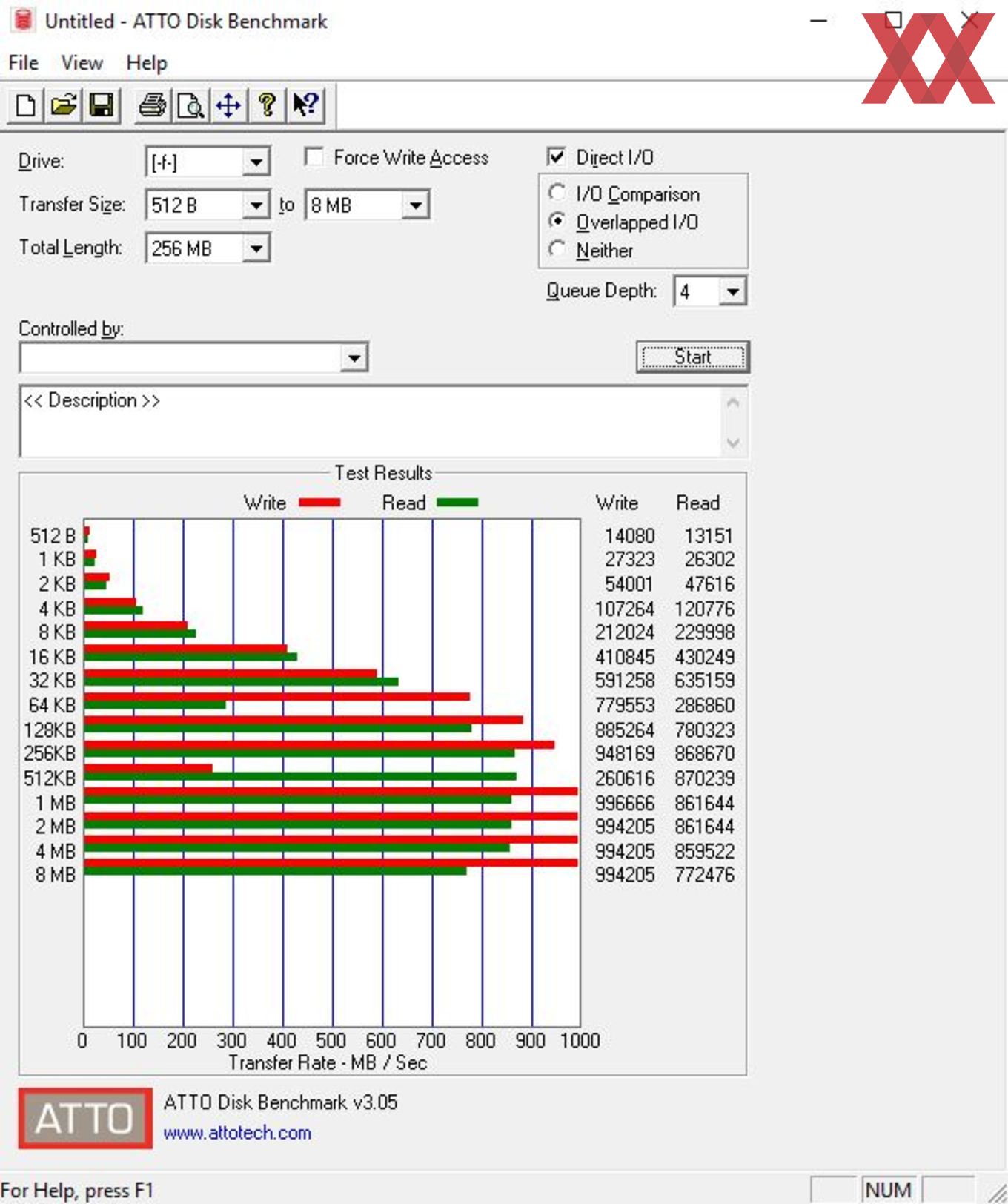Screen dimensions: 1008x1204
Task: Click the green Read legend swatch
Action: coord(457,503)
